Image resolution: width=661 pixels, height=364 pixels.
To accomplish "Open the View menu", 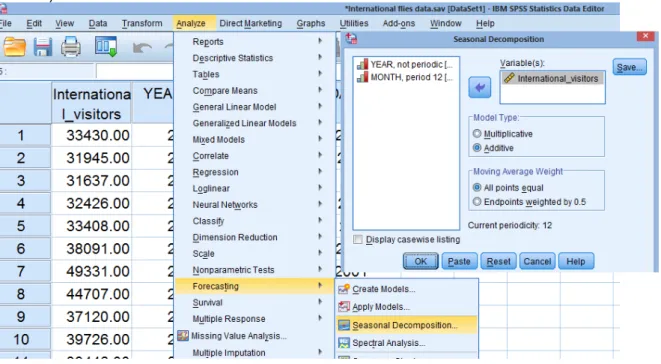I will (x=64, y=24).
